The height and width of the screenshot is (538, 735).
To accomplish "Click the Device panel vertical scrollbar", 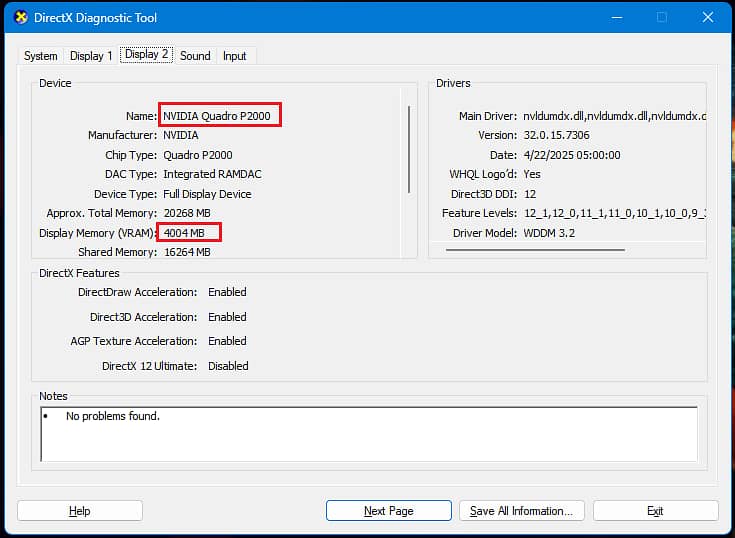I will (x=409, y=150).
